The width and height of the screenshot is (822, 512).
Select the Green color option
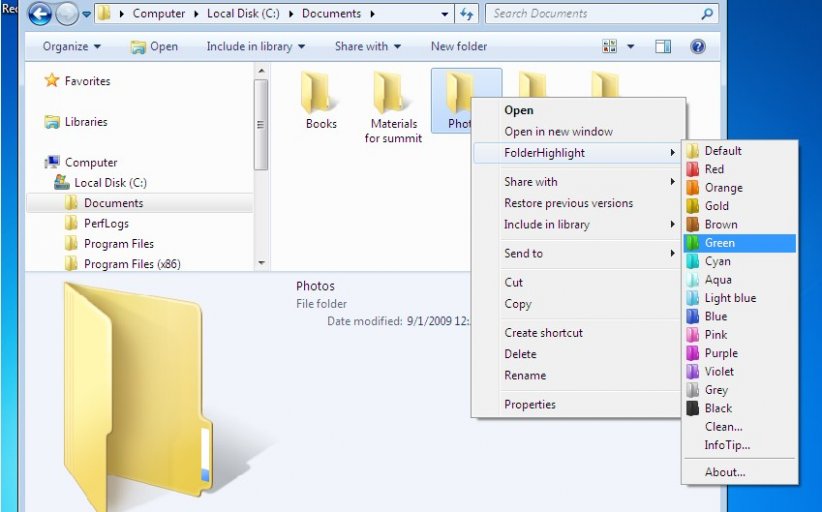click(x=720, y=243)
